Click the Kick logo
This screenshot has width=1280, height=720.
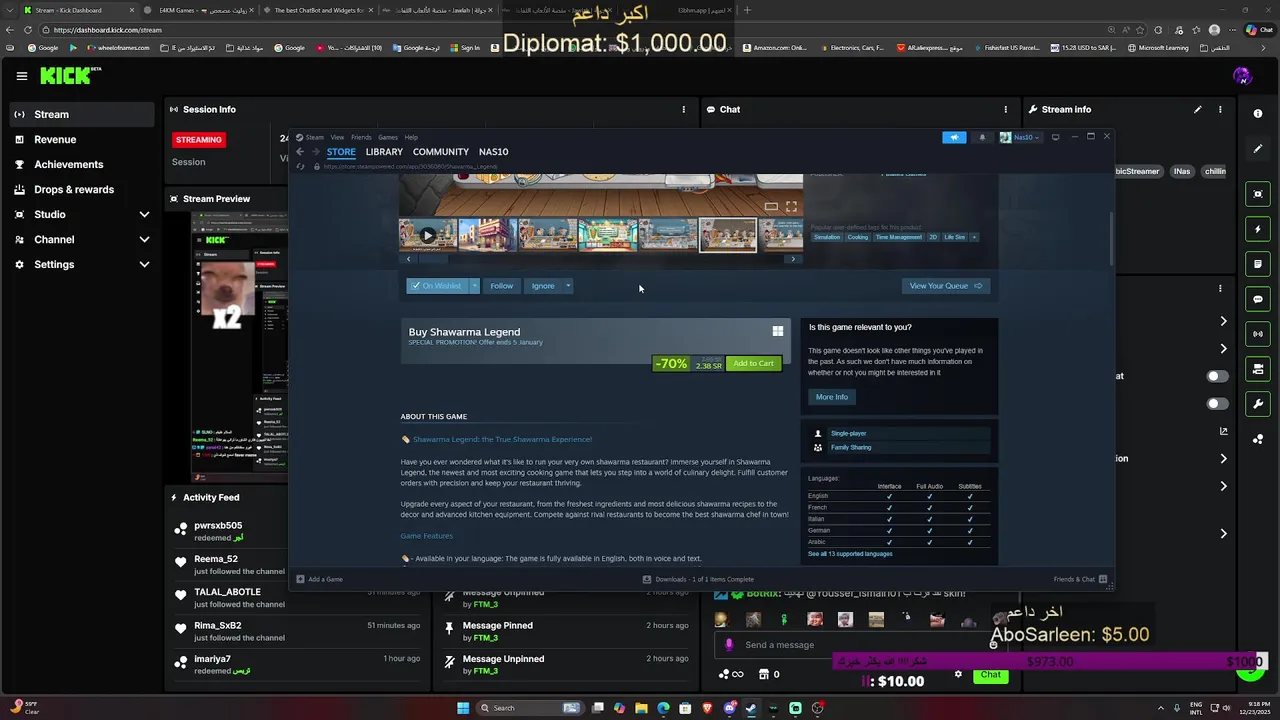(x=70, y=75)
